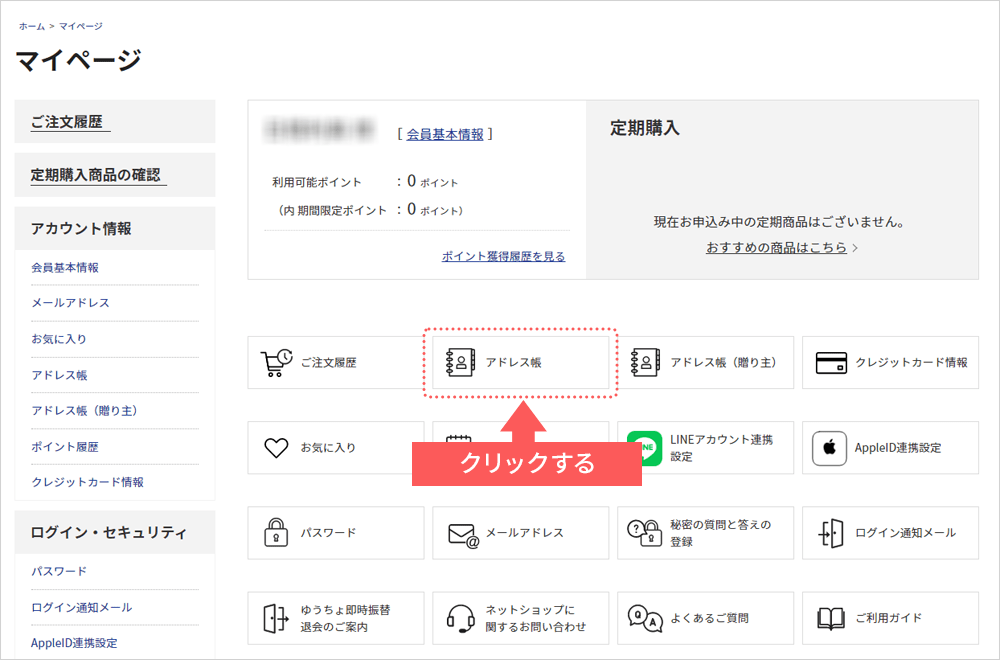Select the credit card information icon
The width and height of the screenshot is (1000, 660).
click(x=831, y=362)
